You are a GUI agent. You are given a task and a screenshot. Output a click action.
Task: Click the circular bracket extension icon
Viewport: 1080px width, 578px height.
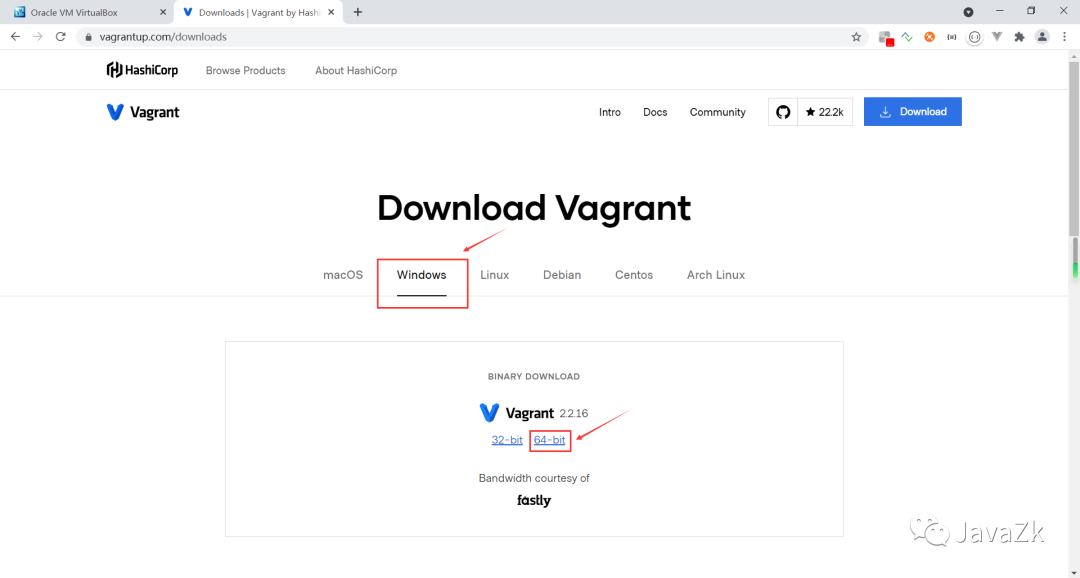pyautogui.click(x=974, y=37)
